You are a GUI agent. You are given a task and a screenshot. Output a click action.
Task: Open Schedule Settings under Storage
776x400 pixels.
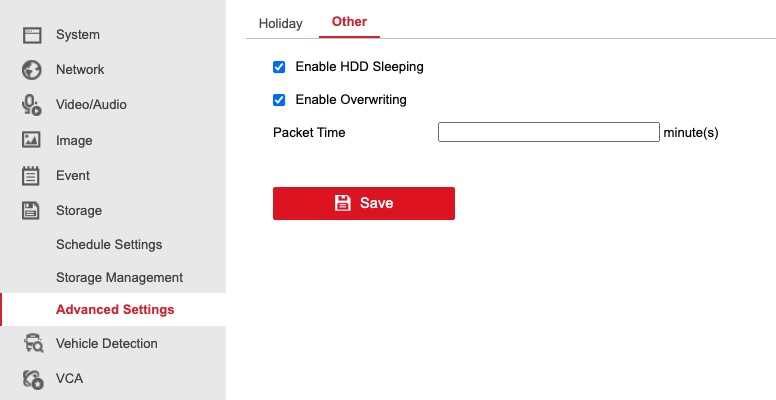point(109,244)
